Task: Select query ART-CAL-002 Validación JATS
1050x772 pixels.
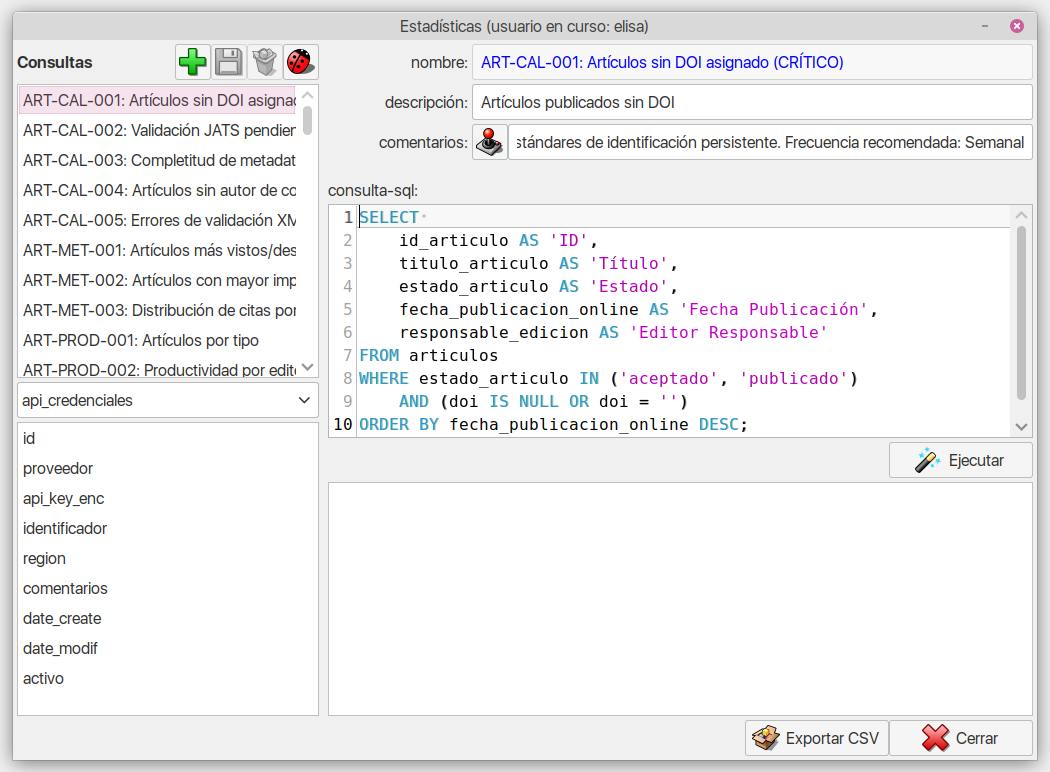Action: (x=159, y=130)
